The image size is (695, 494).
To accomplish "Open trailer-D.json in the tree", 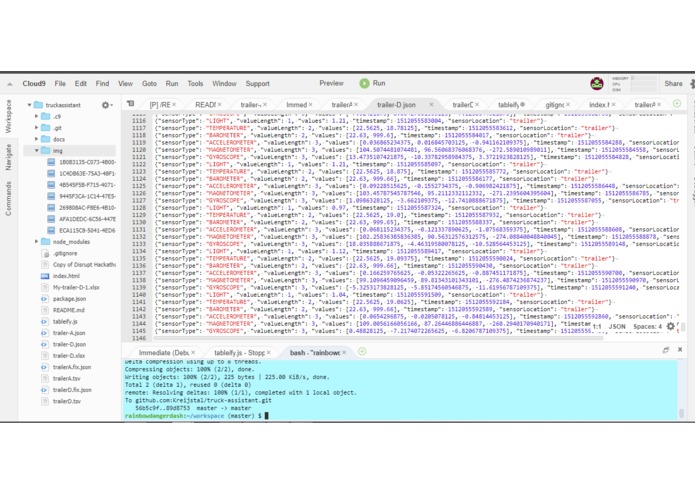I will pyautogui.click(x=69, y=344).
